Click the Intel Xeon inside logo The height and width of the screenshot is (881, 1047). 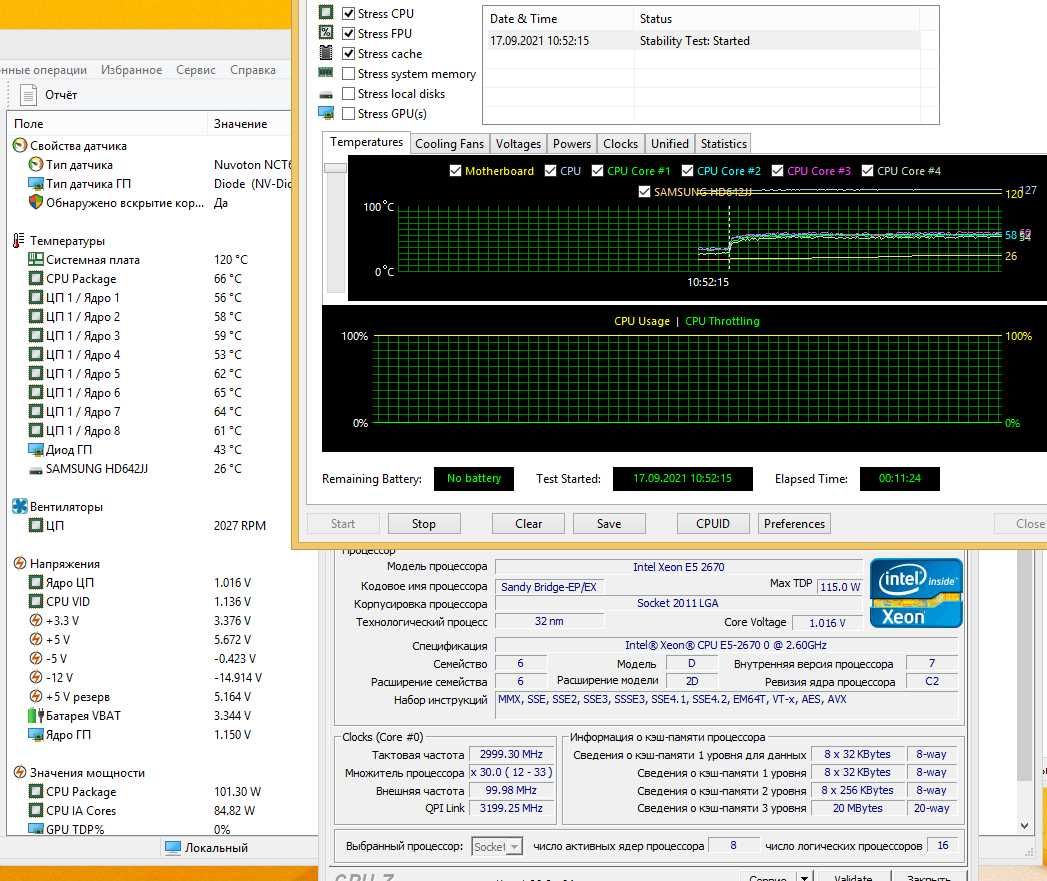click(x=916, y=593)
